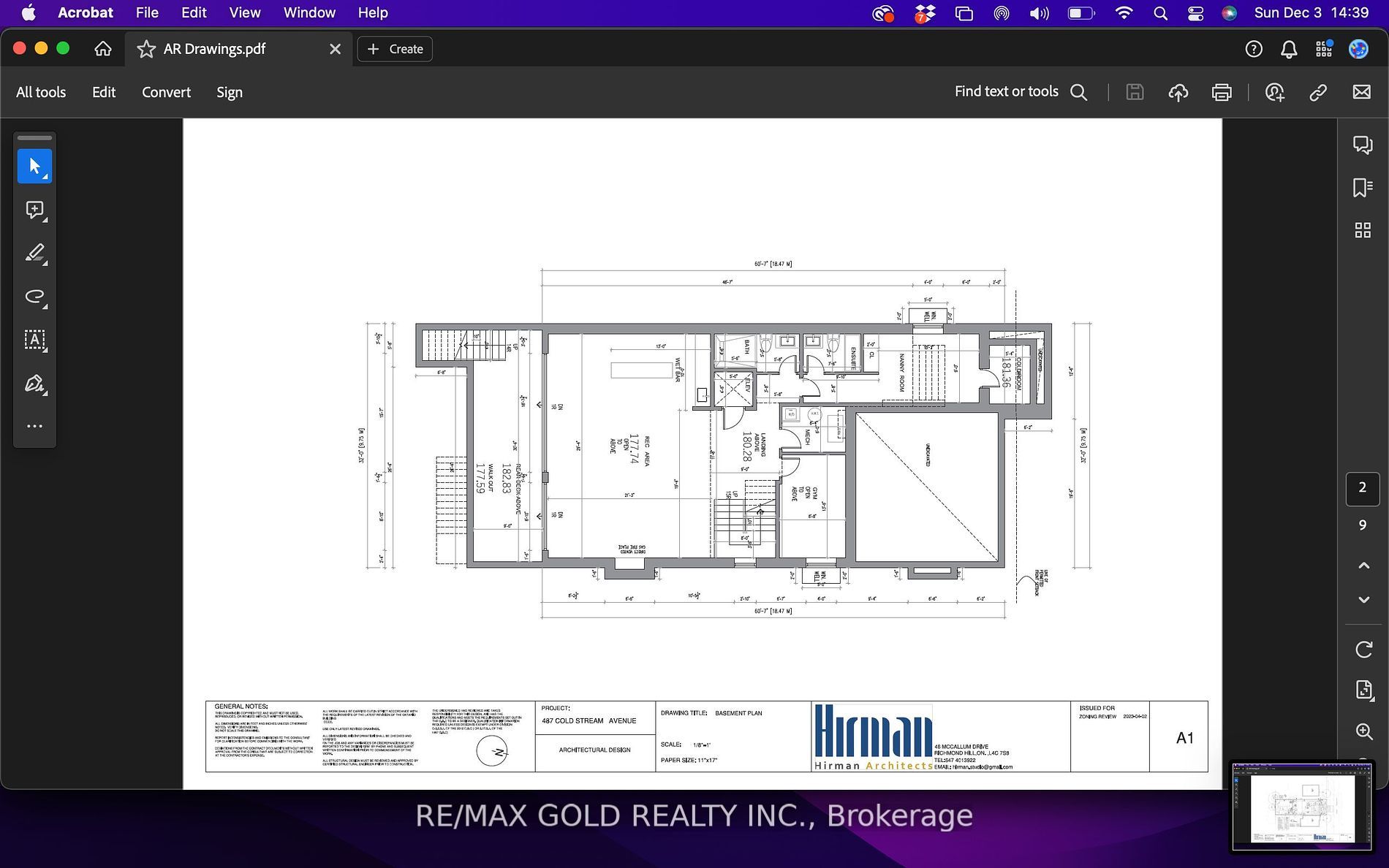Screen dimensions: 1389x868
Task: Print the document using printer icon
Action: coord(1221,92)
